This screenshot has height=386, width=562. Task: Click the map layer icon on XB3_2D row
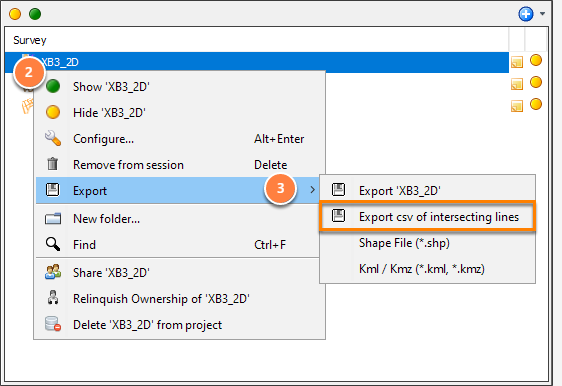517,62
